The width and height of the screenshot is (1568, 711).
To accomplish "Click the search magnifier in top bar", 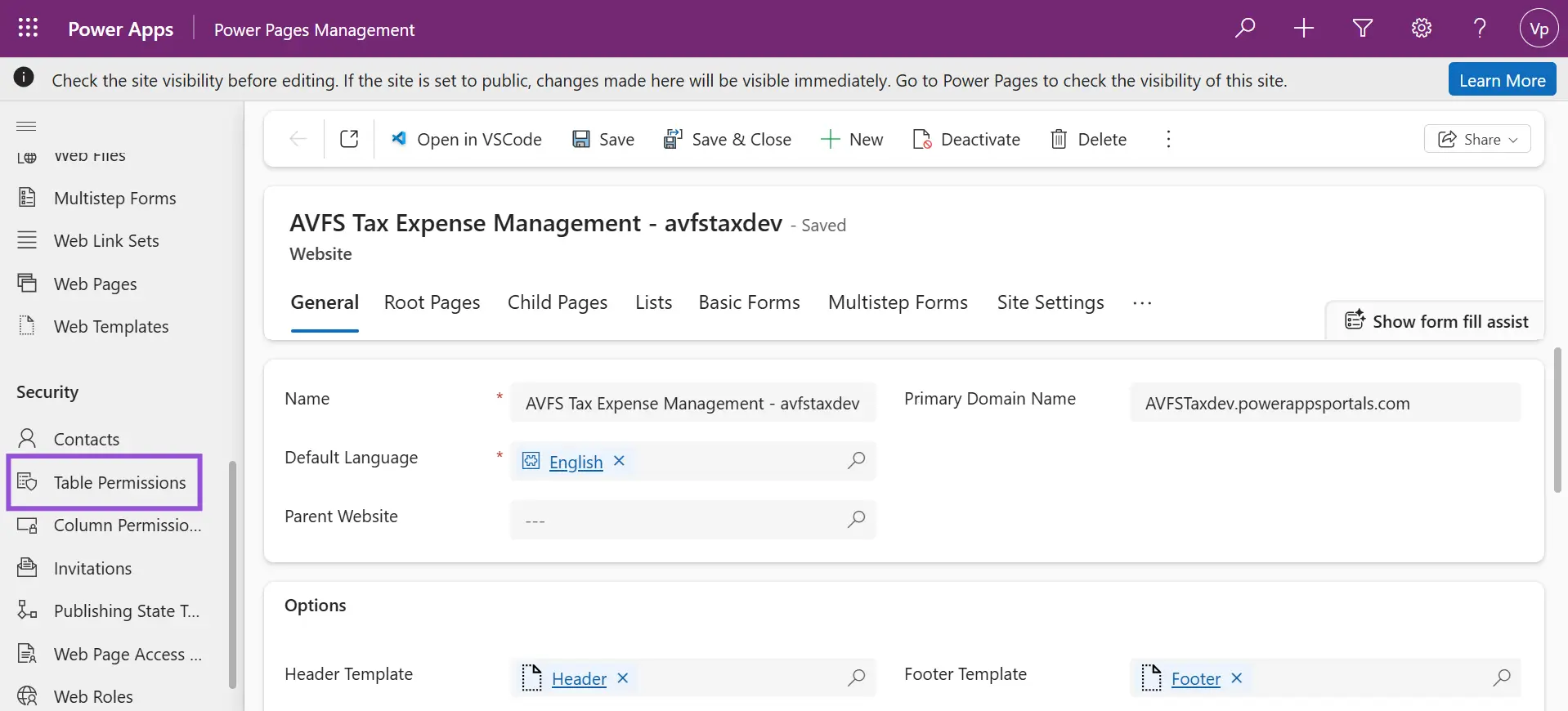I will 1245,29.
